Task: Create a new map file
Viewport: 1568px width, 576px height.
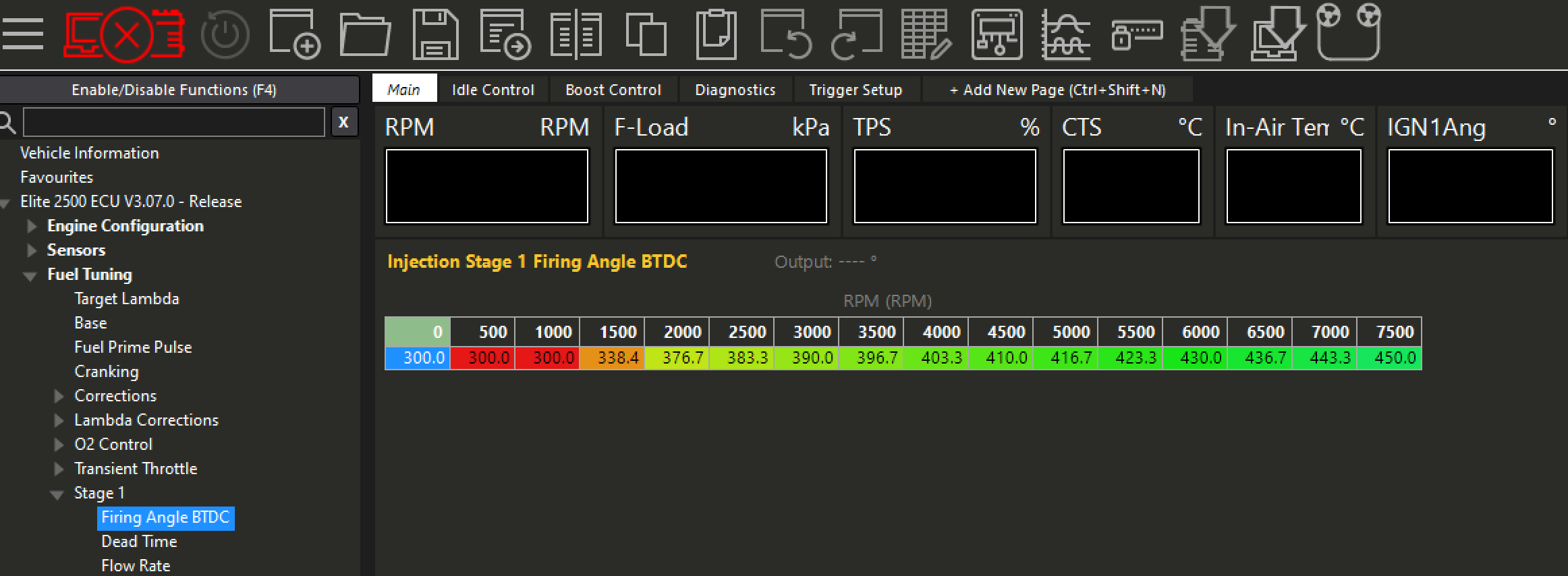Action: pyautogui.click(x=295, y=34)
